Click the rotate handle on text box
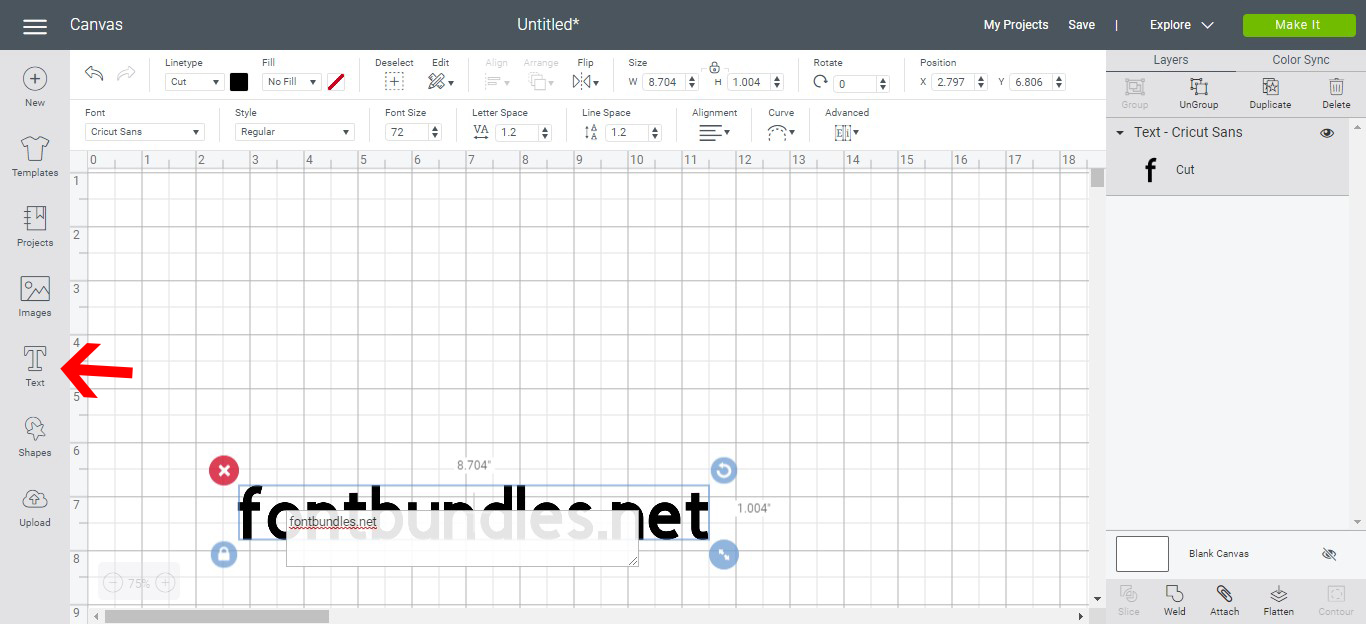 723,470
